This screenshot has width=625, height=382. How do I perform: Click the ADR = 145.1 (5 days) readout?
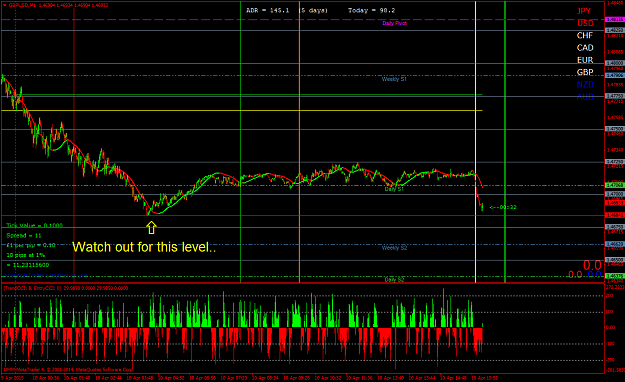[x=287, y=10]
